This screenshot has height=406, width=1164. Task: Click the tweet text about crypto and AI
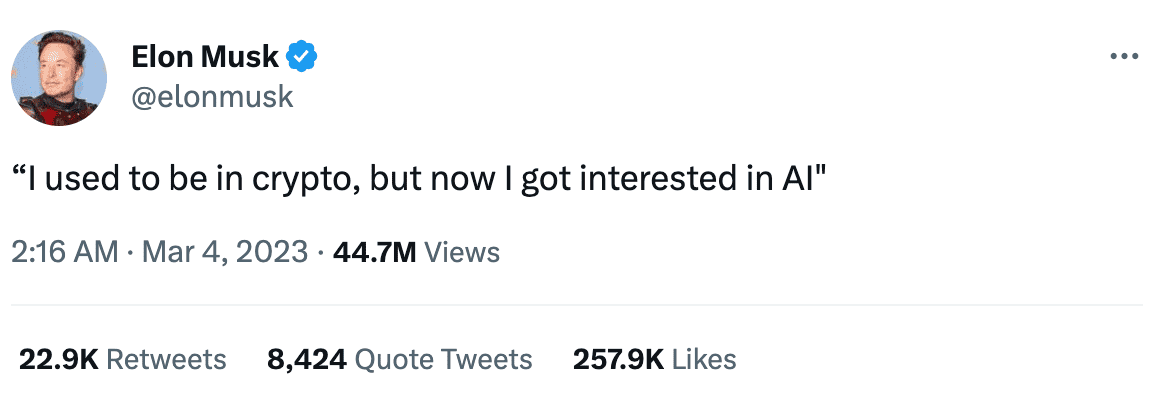[x=418, y=180]
